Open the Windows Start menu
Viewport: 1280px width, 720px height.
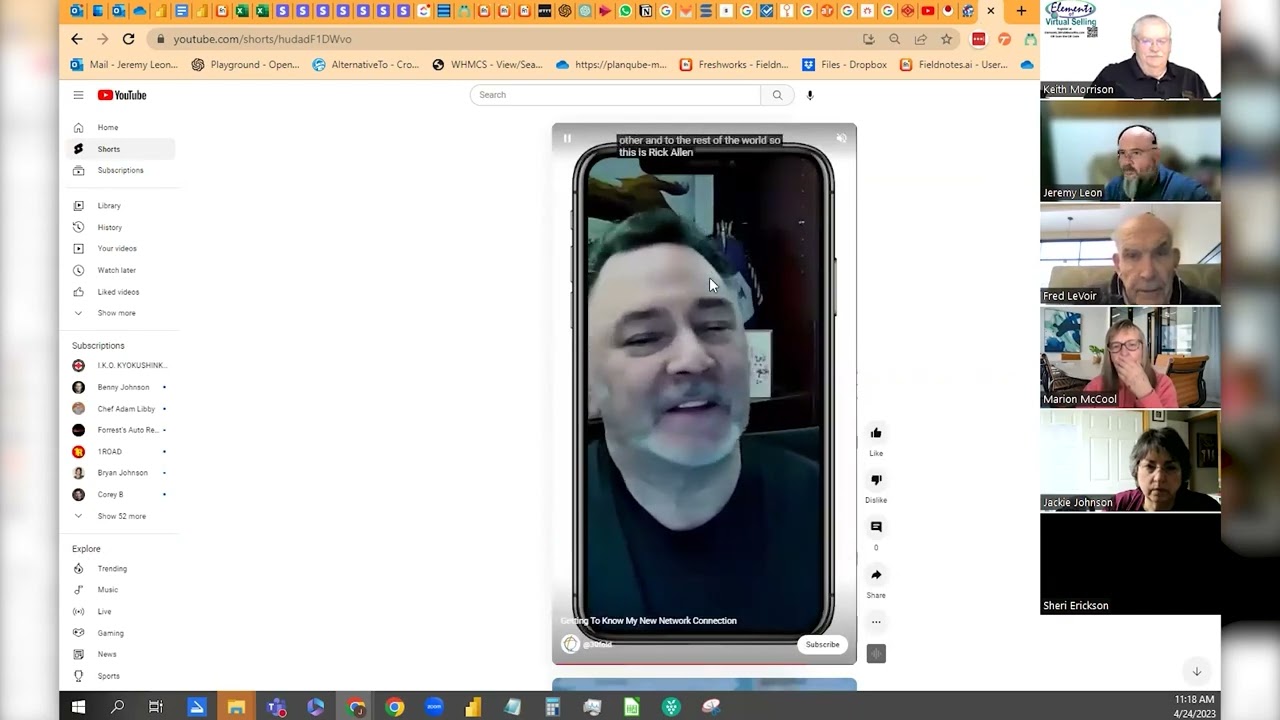point(78,707)
